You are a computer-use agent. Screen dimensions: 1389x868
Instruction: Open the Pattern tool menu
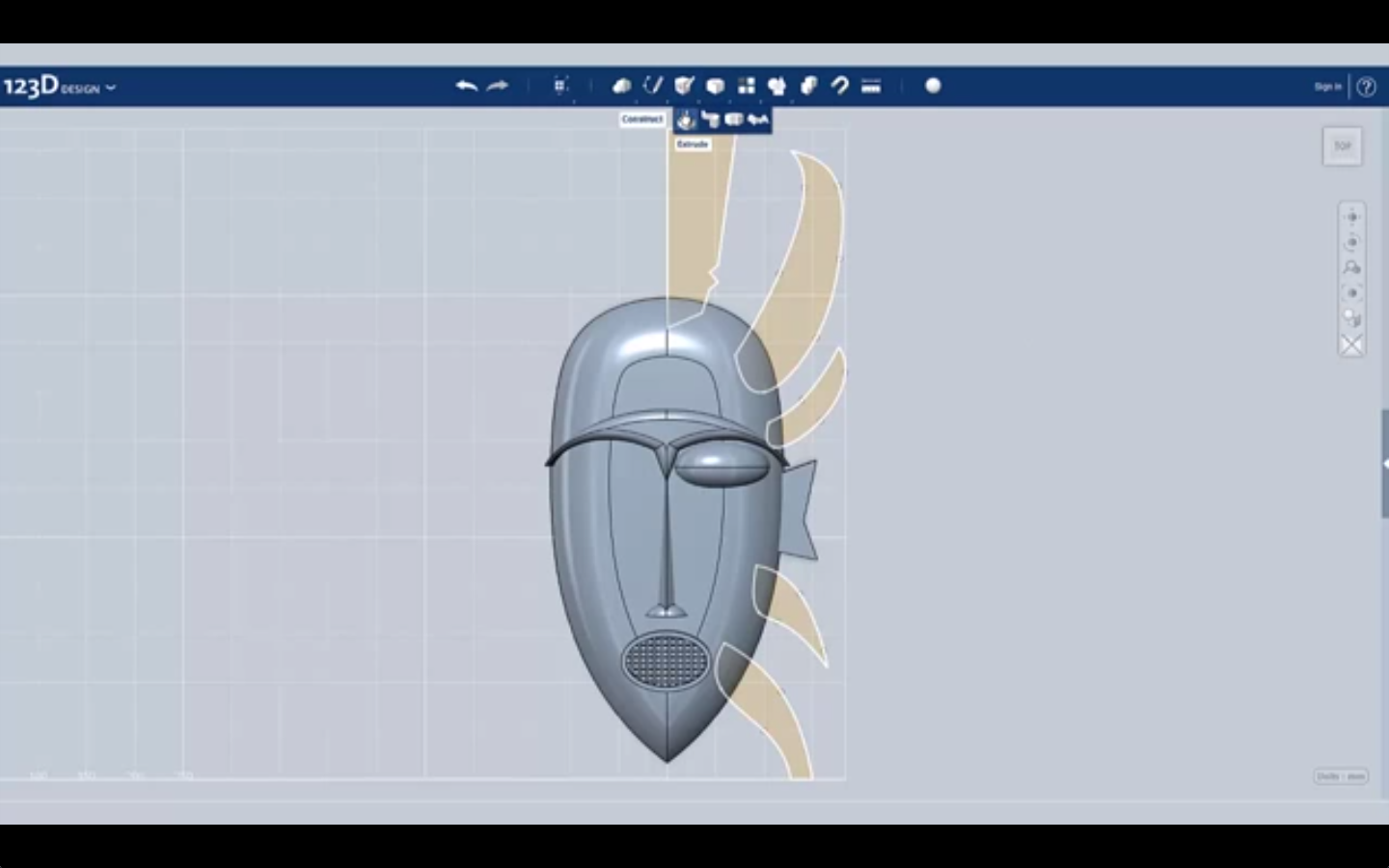coord(747,86)
